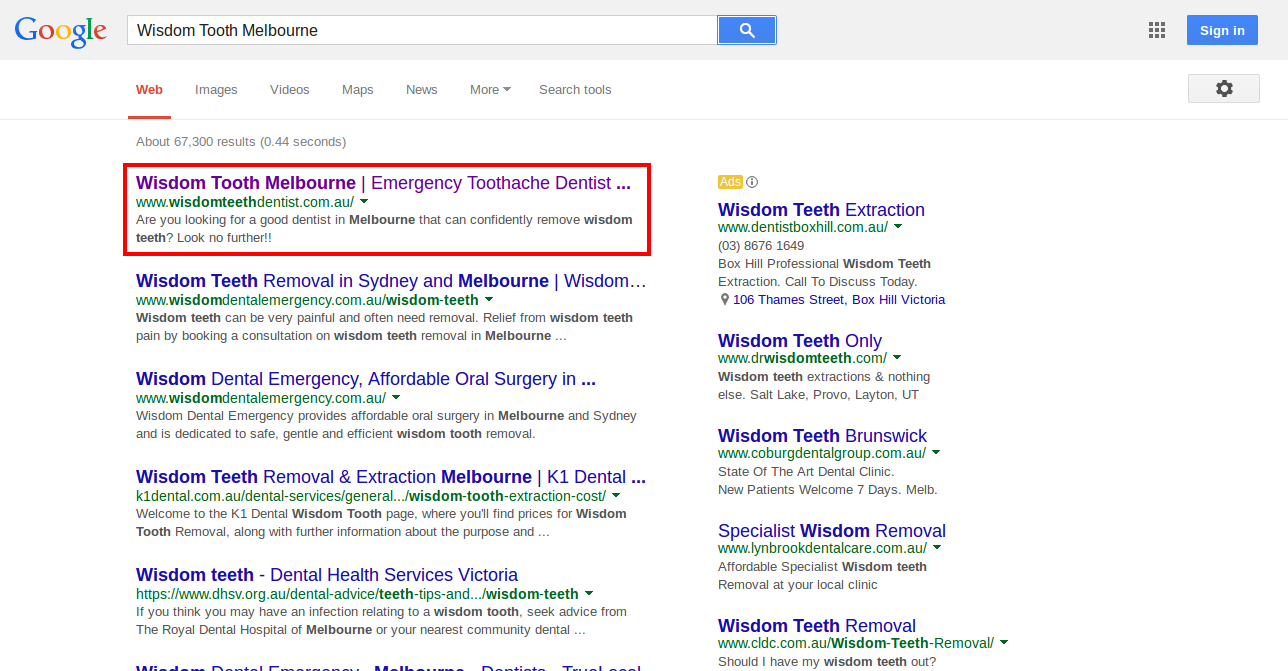The height and width of the screenshot is (671, 1288).
Task: Open the settings gear menu
Action: click(x=1224, y=89)
